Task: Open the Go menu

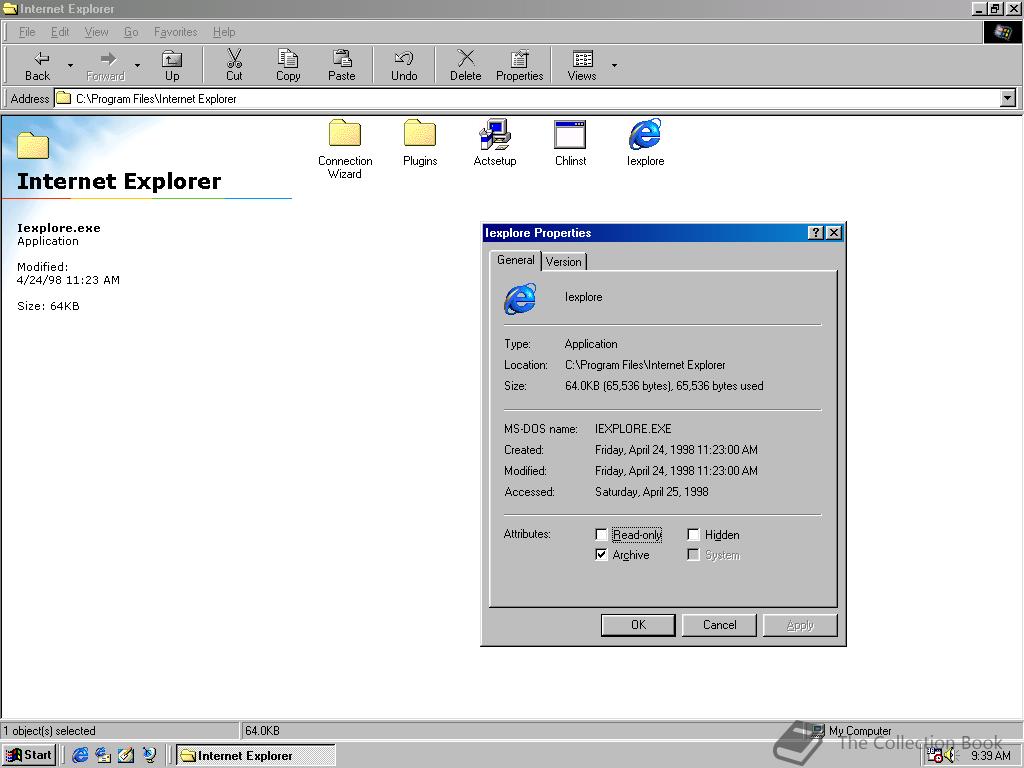Action: (x=131, y=32)
